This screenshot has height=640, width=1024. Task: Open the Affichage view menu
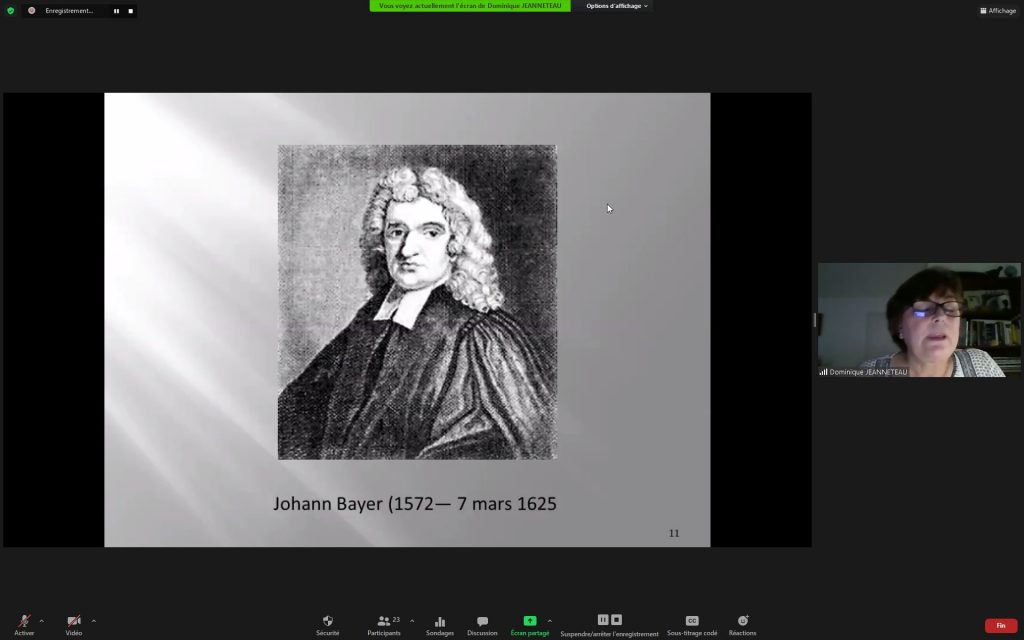(x=998, y=10)
